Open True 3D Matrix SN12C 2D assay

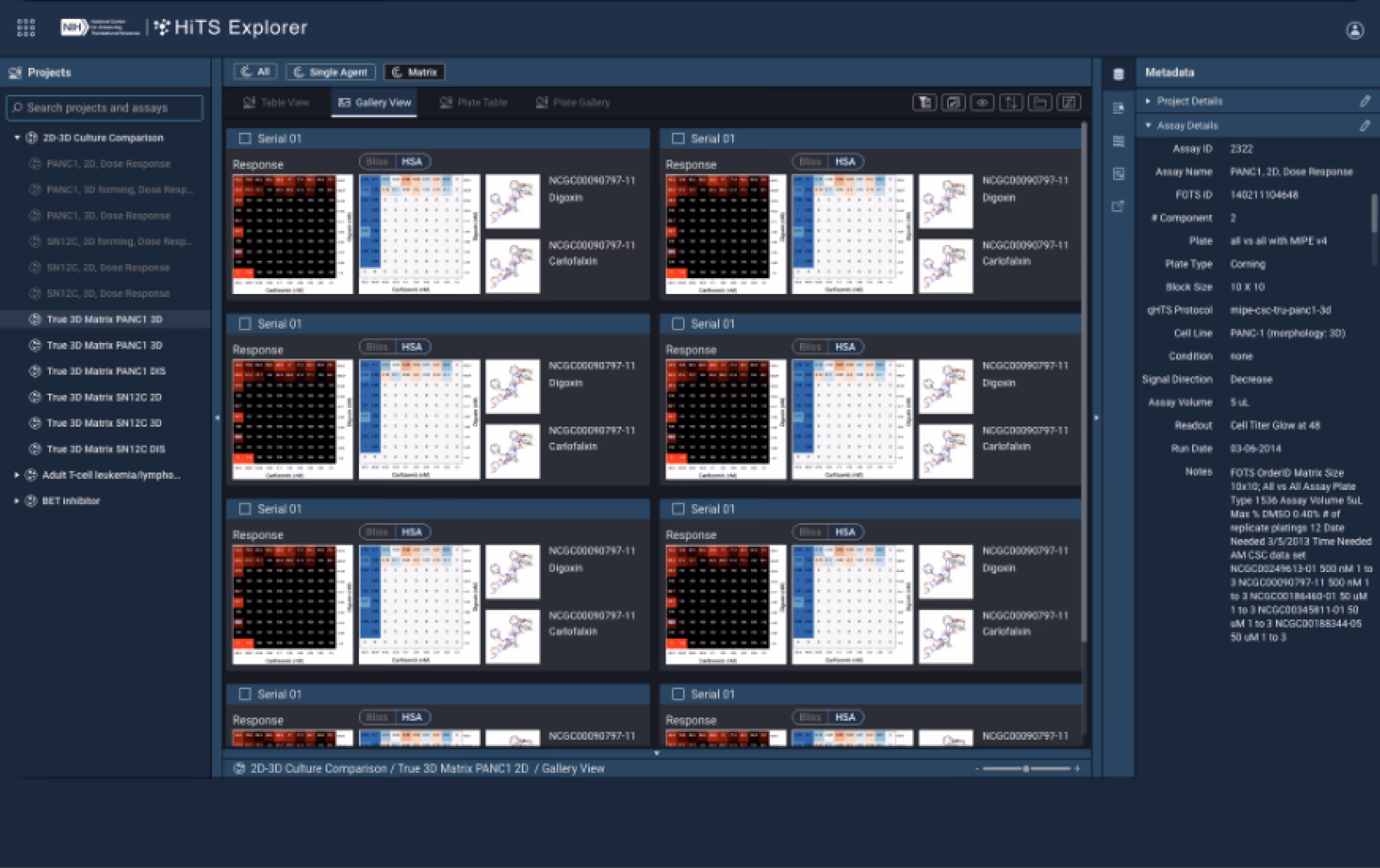[x=104, y=397]
